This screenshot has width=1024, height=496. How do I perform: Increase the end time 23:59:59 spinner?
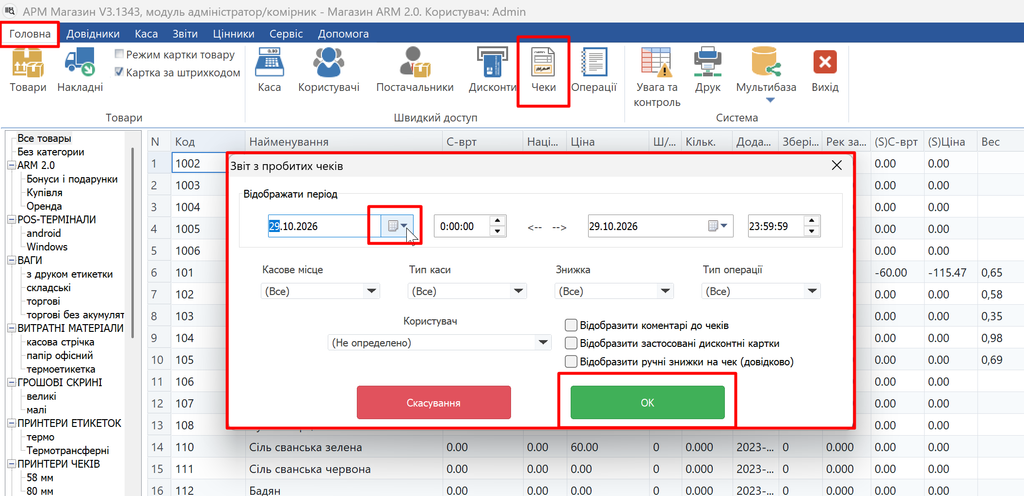[x=811, y=221]
